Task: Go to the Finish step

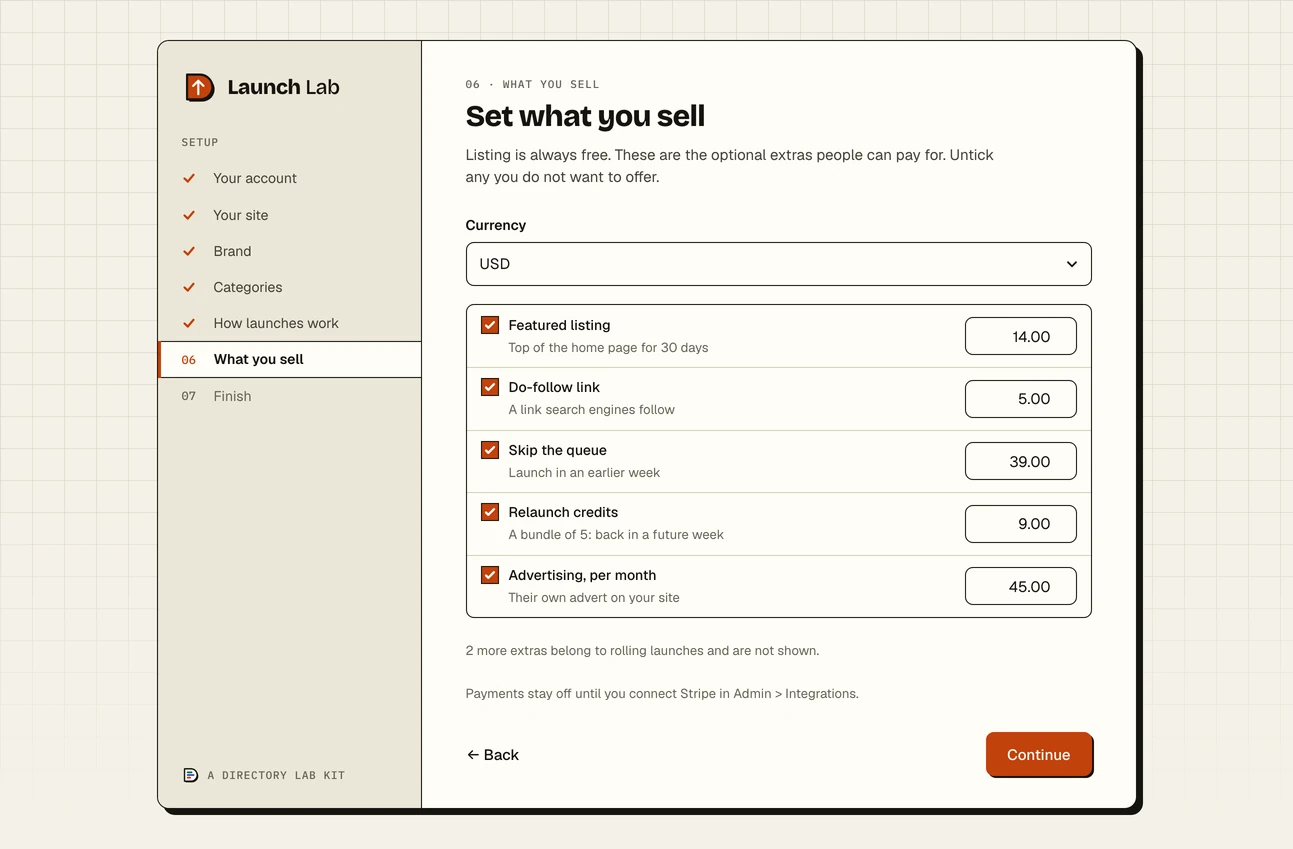Action: [290, 396]
